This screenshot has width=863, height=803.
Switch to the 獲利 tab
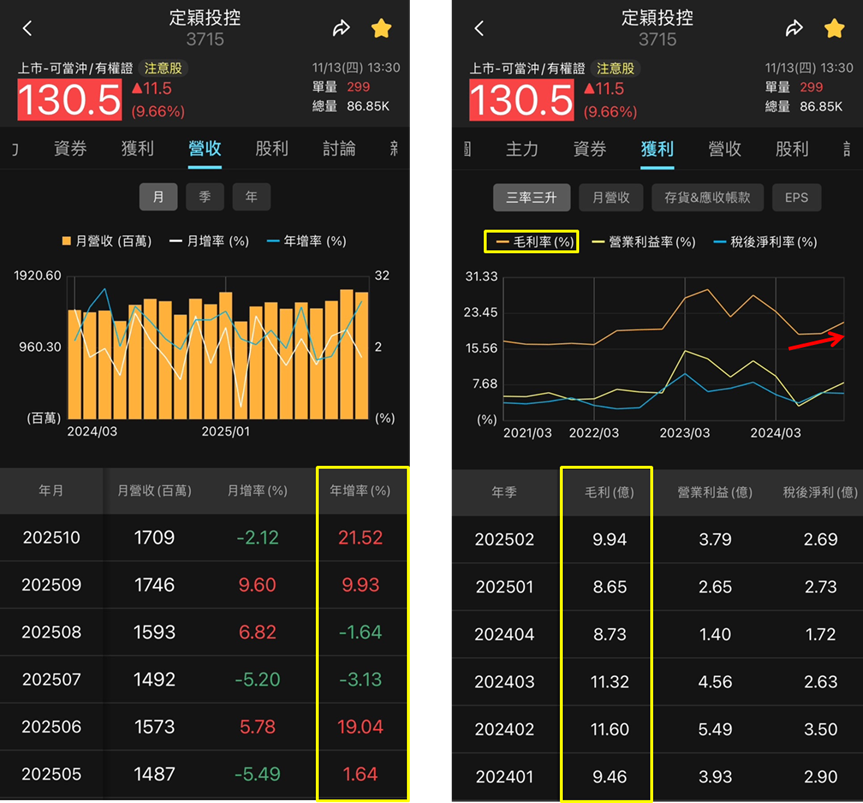137,149
